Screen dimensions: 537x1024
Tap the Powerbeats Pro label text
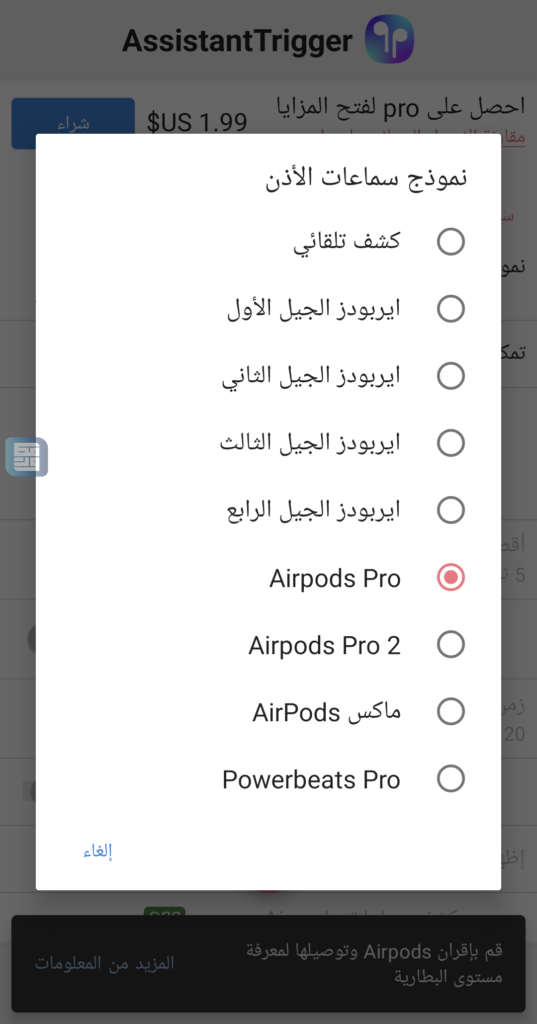click(x=311, y=780)
